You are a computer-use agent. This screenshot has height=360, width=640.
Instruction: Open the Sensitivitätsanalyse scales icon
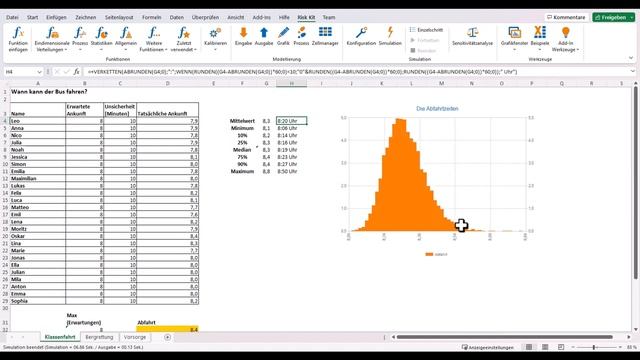473,36
